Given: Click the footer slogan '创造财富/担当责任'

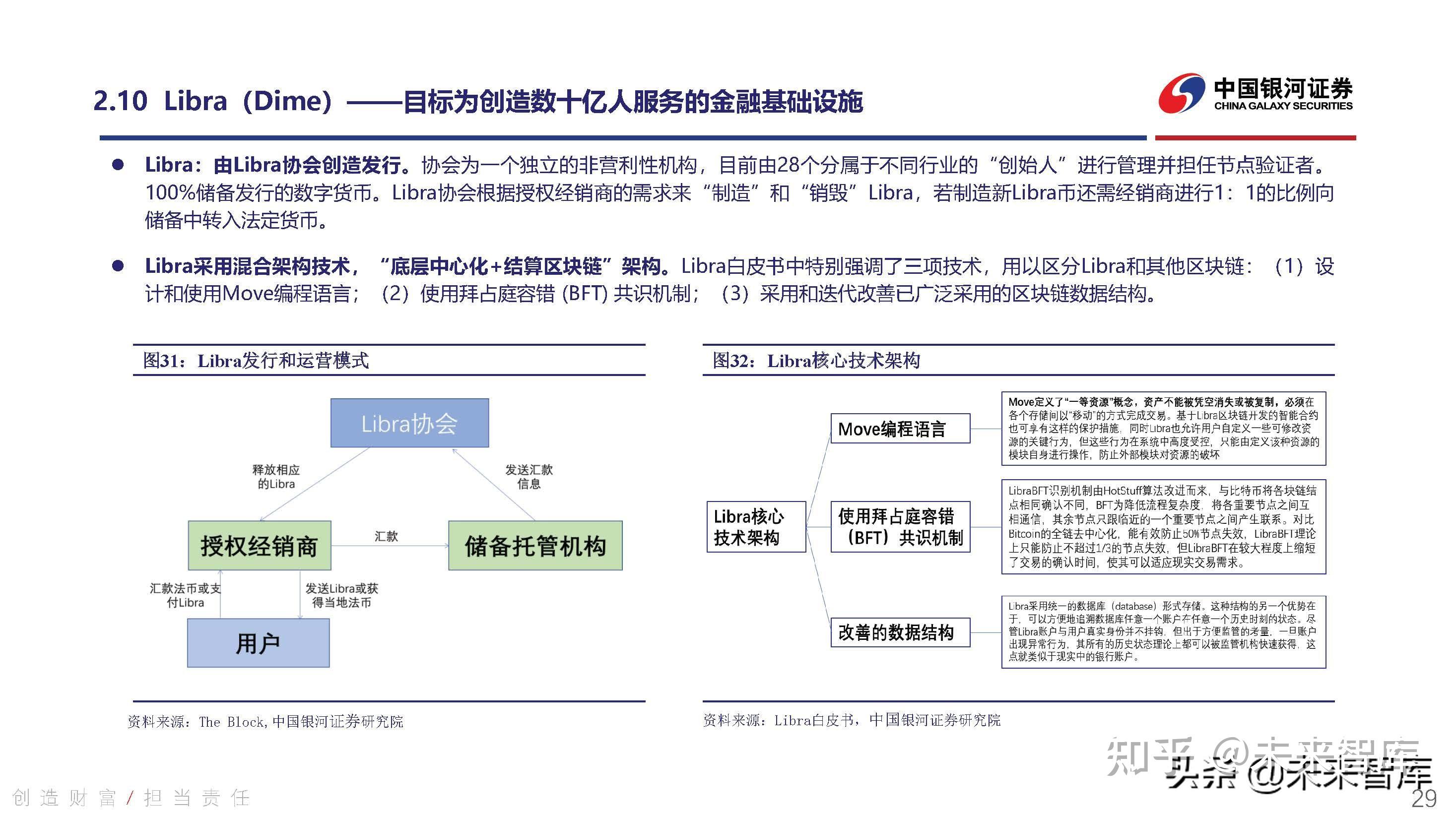Looking at the screenshot, I should (131, 798).
